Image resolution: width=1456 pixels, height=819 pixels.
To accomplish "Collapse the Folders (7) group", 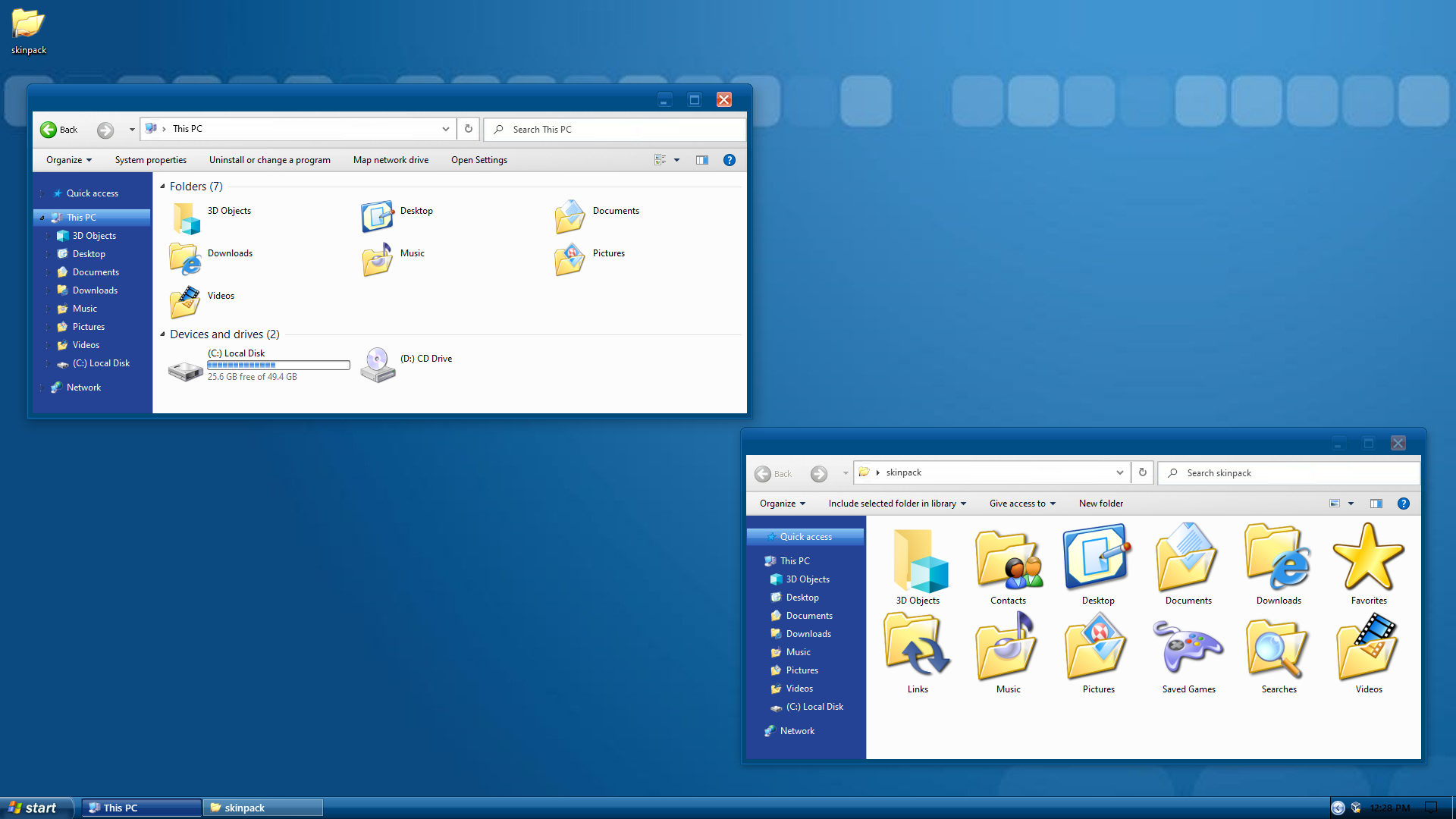I will click(x=162, y=187).
